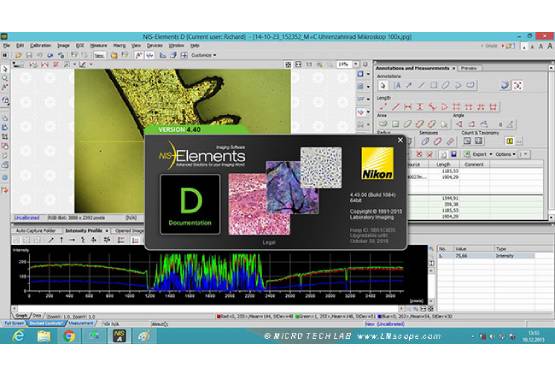Pick the arrow annotation tool
The image size is (555, 377).
coord(409,85)
